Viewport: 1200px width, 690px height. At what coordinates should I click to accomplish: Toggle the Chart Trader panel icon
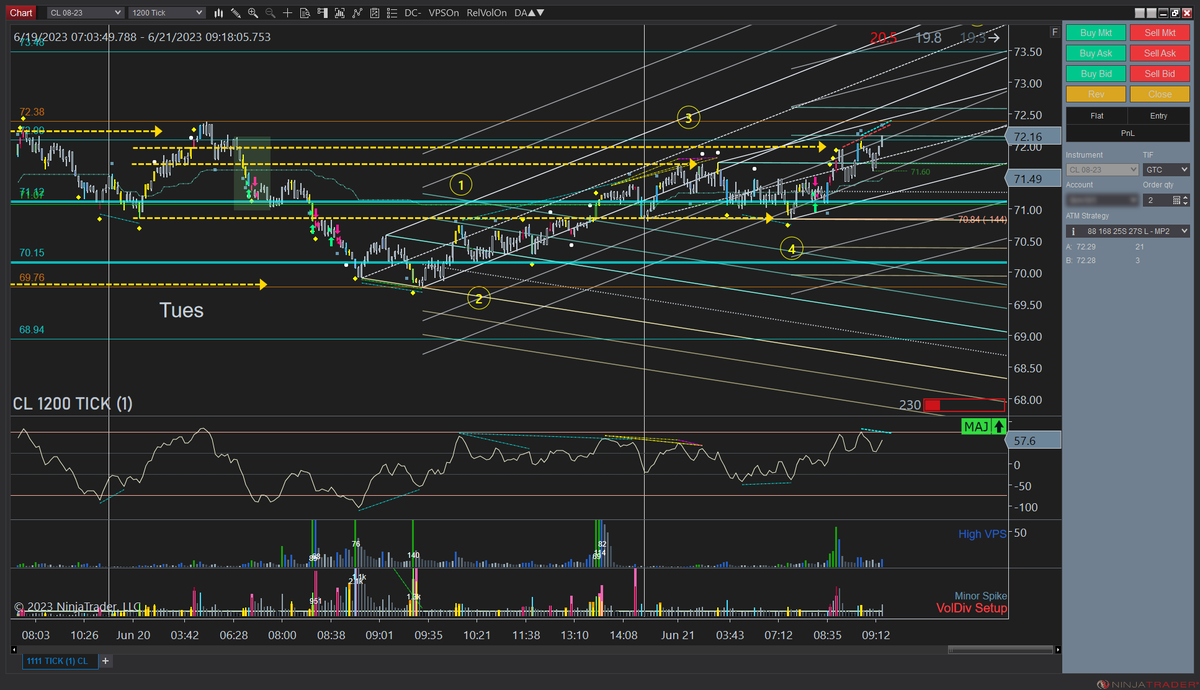coord(322,13)
